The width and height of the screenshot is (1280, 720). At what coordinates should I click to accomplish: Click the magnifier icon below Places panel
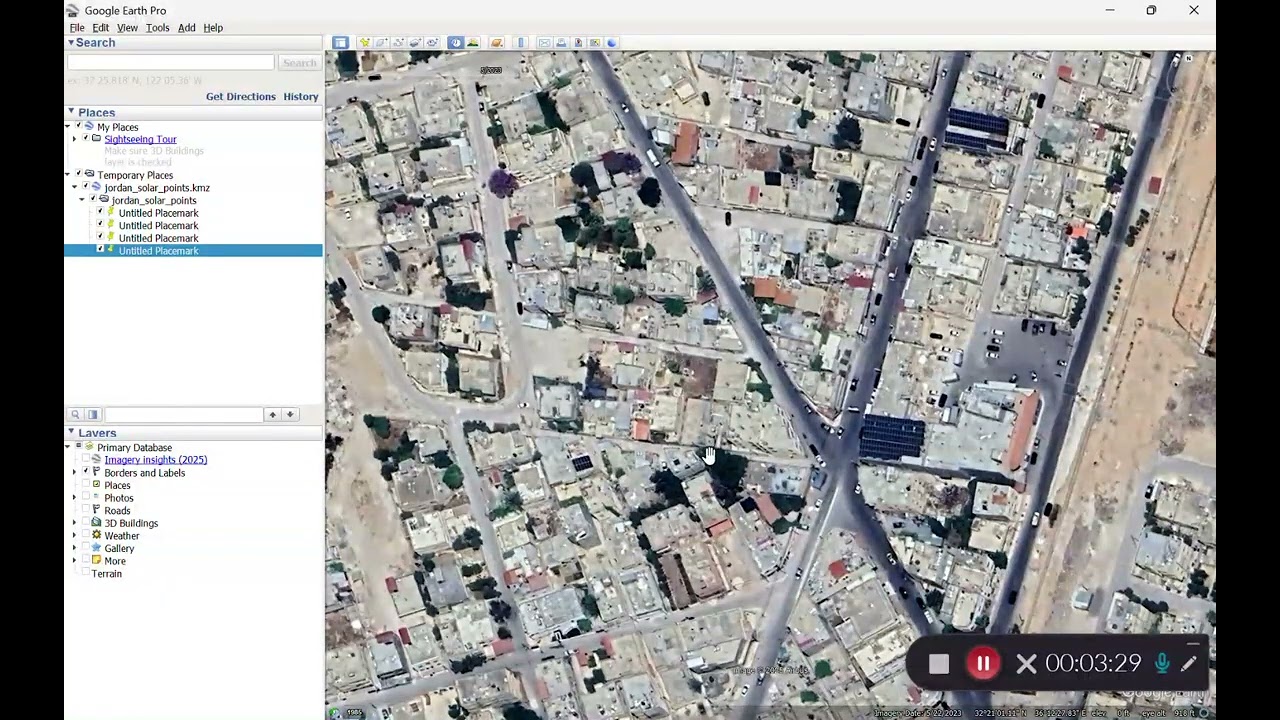(x=75, y=414)
